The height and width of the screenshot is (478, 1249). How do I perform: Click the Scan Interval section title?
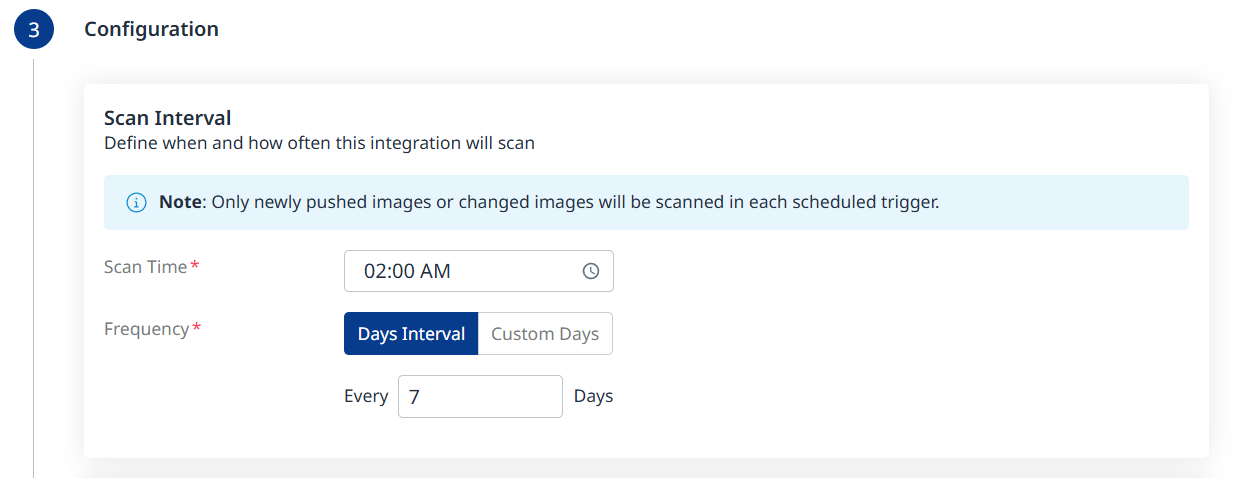[168, 118]
